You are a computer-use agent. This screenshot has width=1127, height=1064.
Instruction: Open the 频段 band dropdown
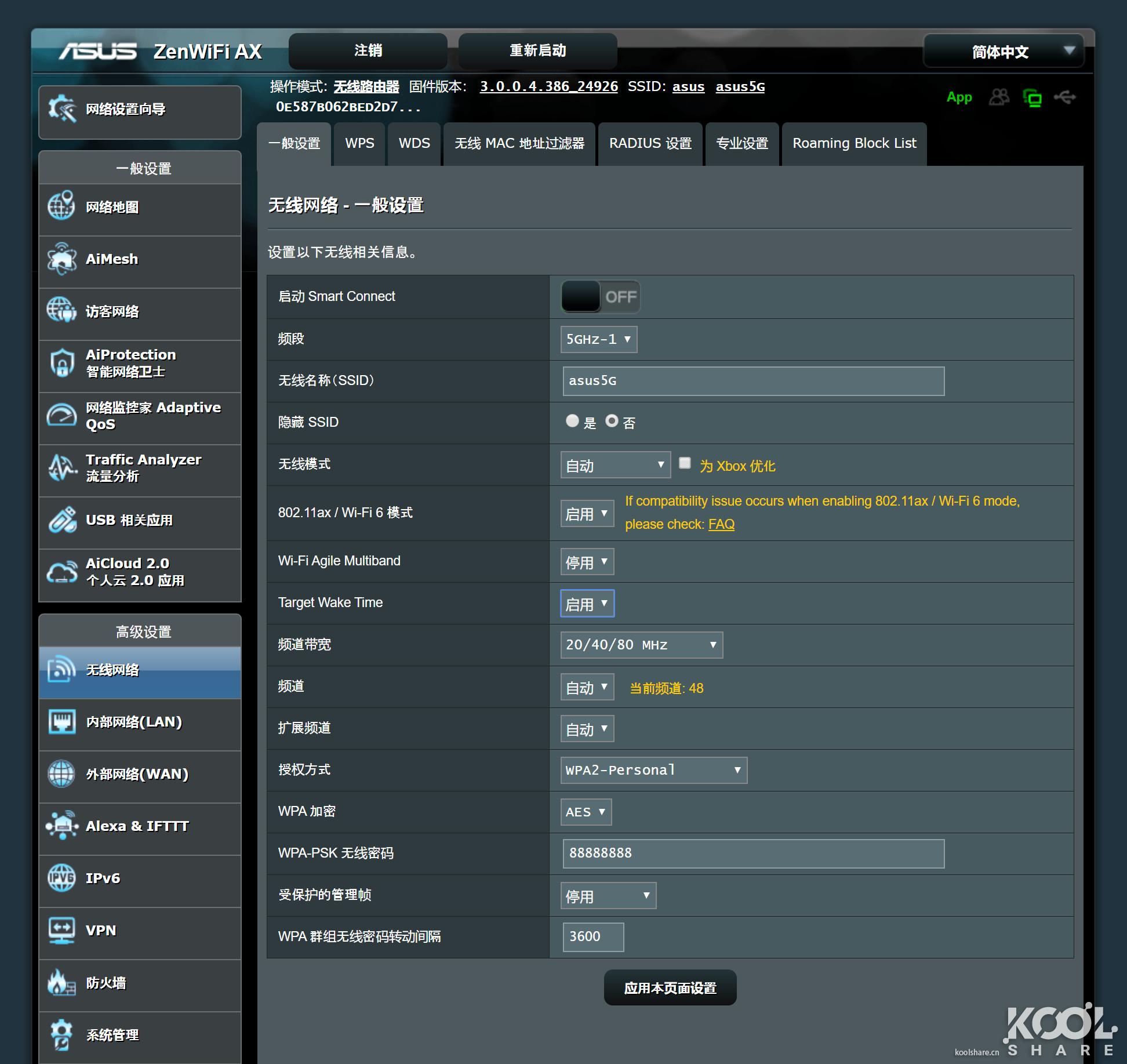[x=598, y=339]
